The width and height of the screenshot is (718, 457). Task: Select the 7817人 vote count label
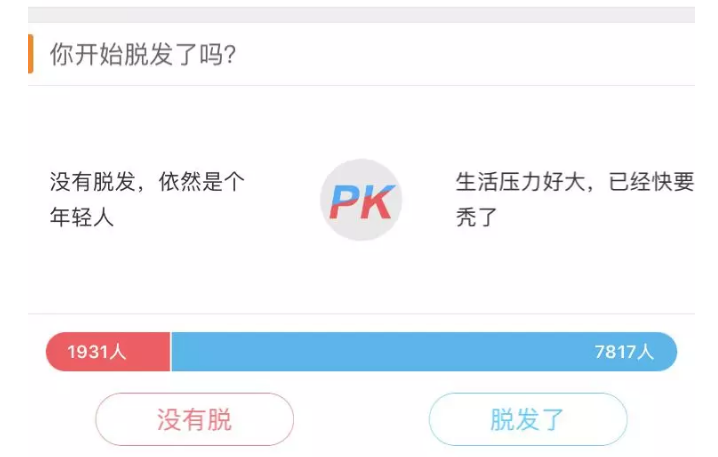pyautogui.click(x=623, y=352)
